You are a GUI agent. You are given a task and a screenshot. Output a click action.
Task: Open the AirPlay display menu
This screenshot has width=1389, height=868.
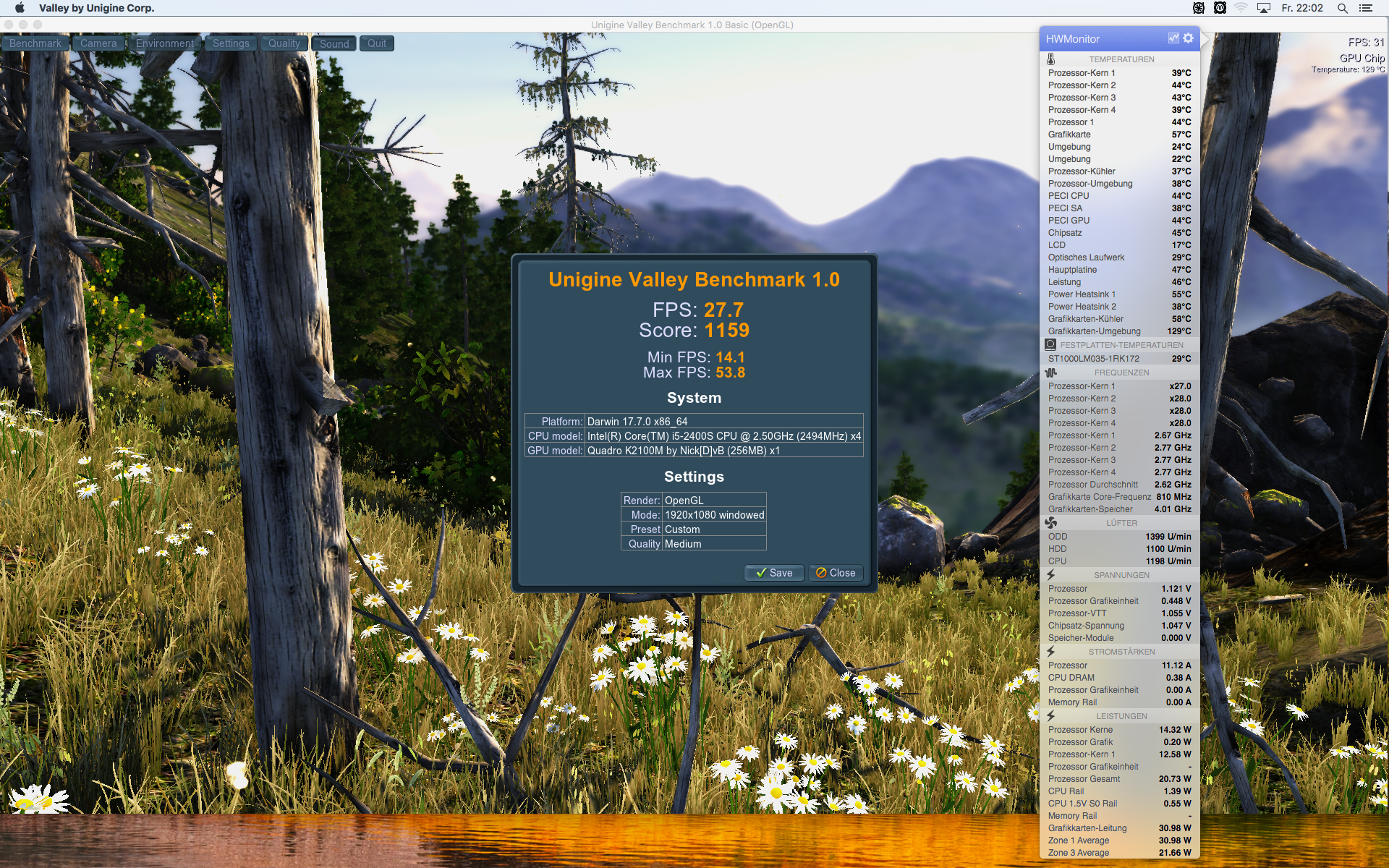click(1264, 8)
